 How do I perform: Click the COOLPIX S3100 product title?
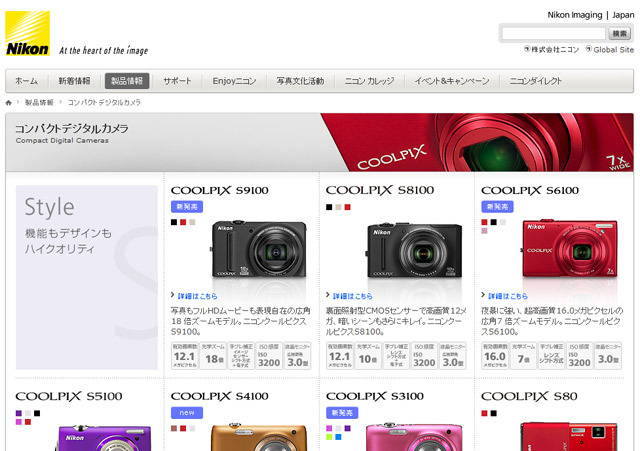click(x=375, y=396)
